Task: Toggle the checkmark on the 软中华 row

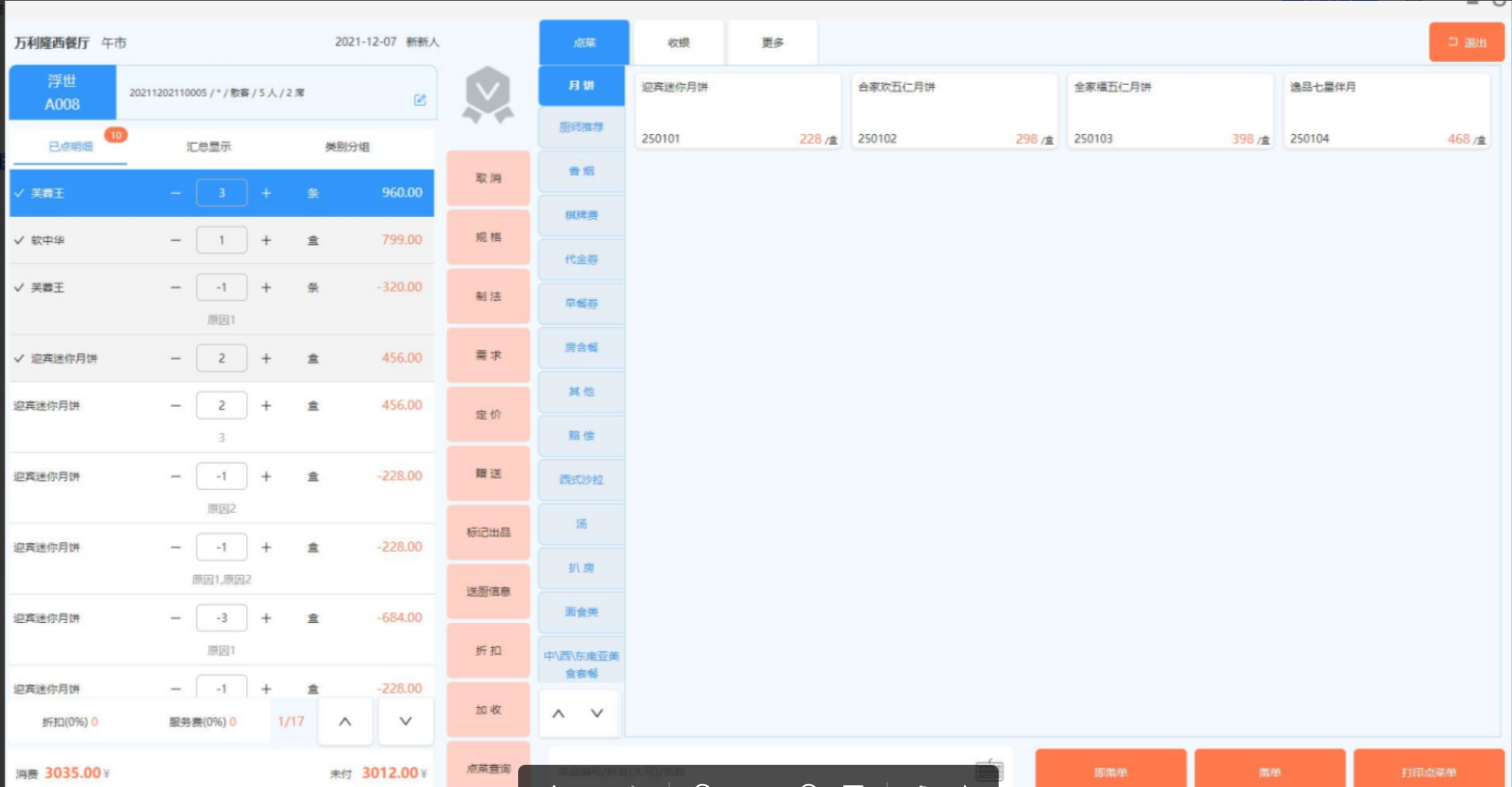Action: click(19, 240)
